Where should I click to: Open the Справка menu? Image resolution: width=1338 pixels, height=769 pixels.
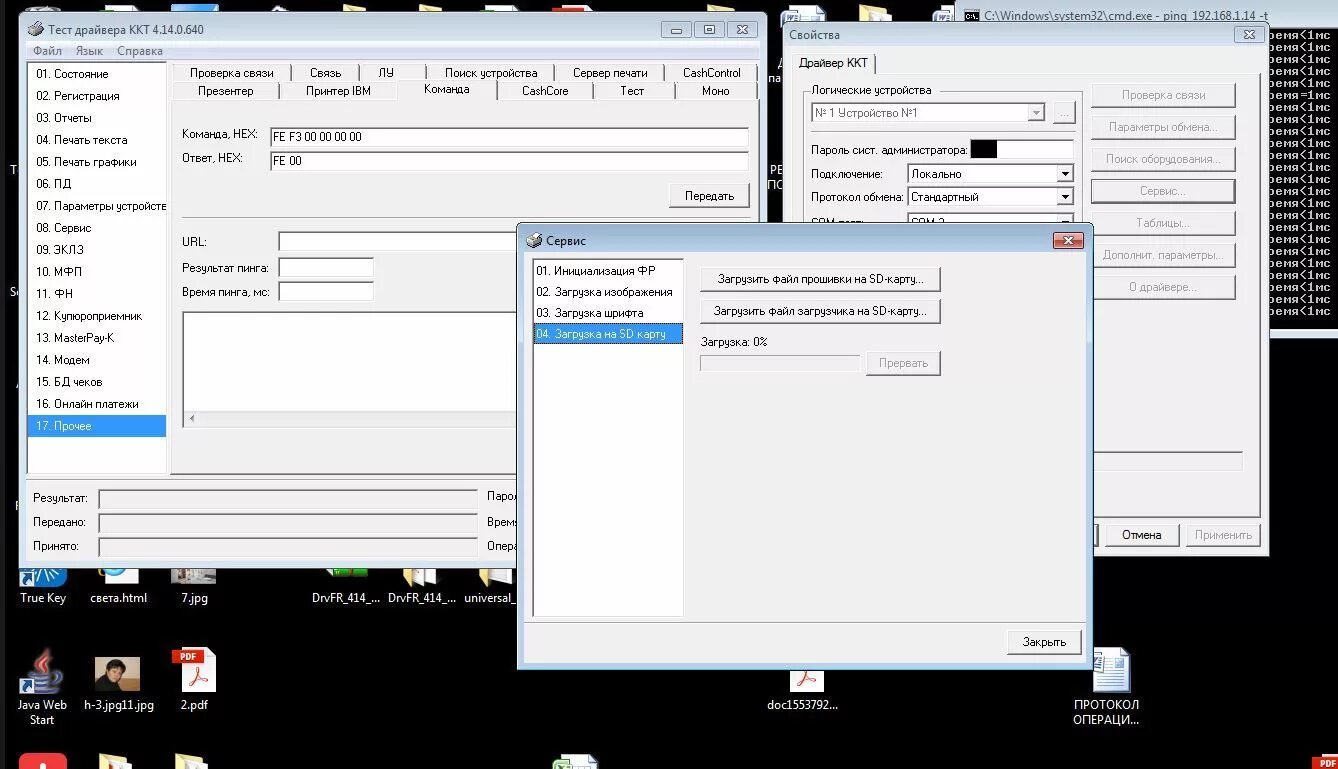(140, 51)
